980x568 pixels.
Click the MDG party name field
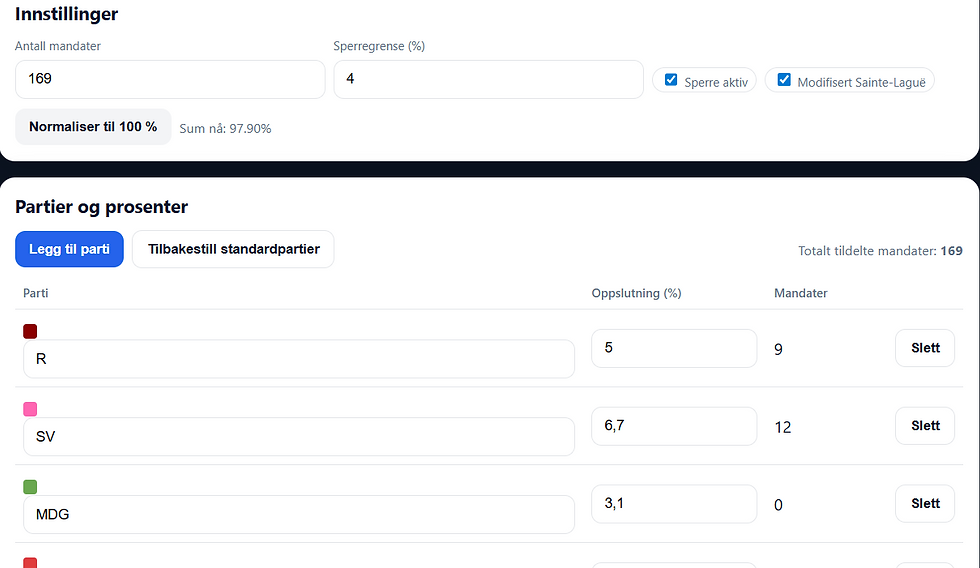tap(299, 514)
